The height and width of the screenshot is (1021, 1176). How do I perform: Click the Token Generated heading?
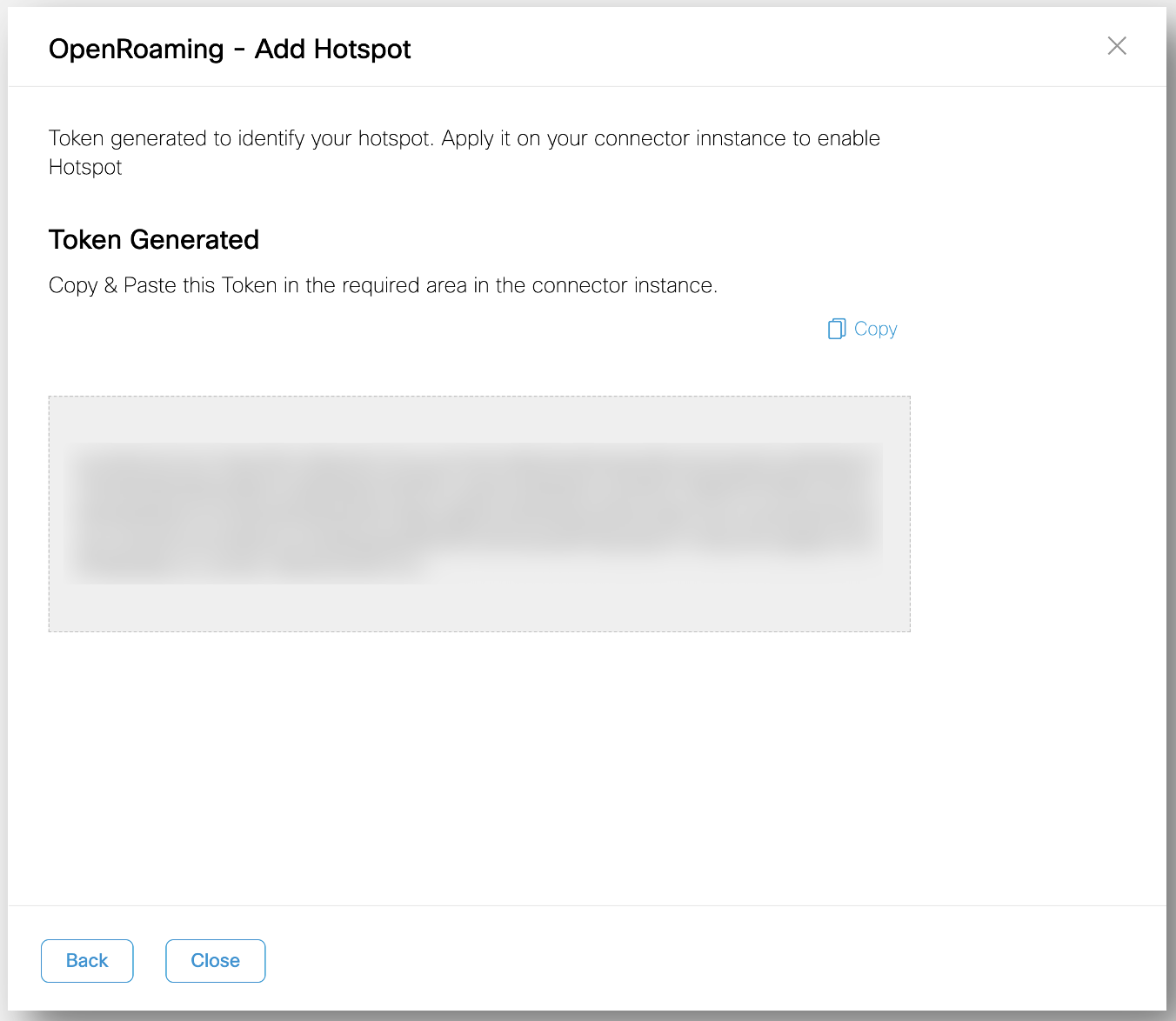coord(154,240)
